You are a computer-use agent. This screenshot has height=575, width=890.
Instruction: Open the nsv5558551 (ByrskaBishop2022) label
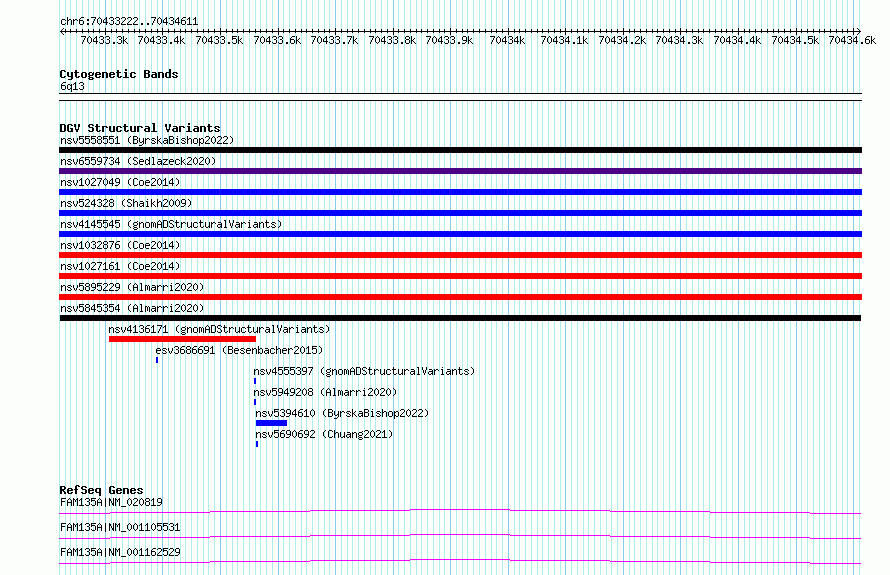pos(147,140)
